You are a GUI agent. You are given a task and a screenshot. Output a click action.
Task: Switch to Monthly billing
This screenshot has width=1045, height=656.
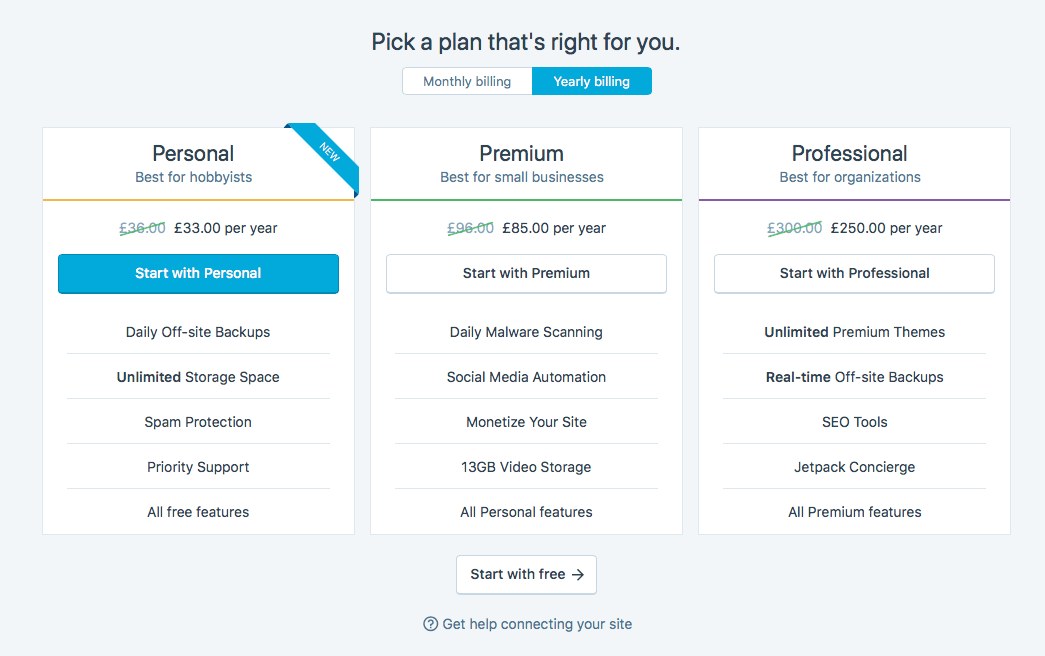pos(467,81)
